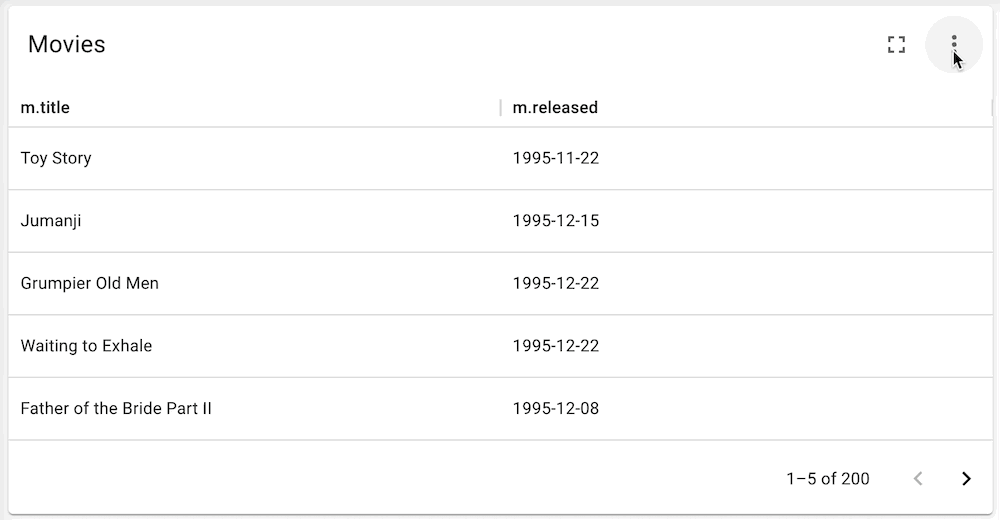
Task: Click the column separator after m.title
Action: [x=501, y=107]
